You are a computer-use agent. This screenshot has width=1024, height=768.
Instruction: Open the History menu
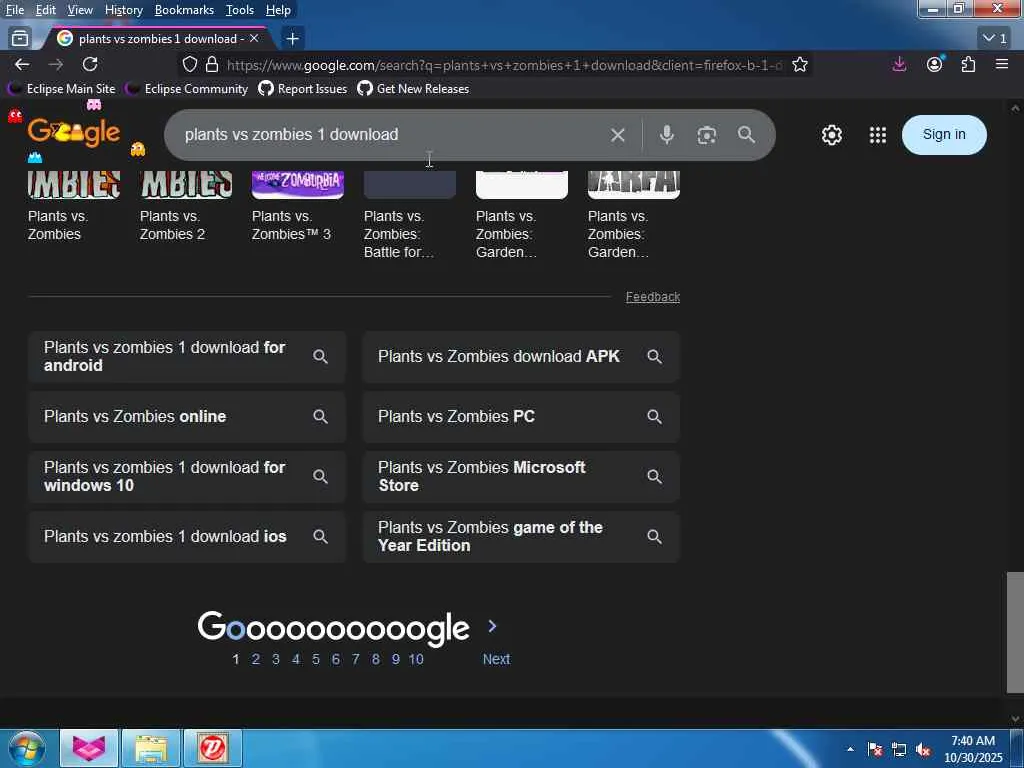[123, 10]
